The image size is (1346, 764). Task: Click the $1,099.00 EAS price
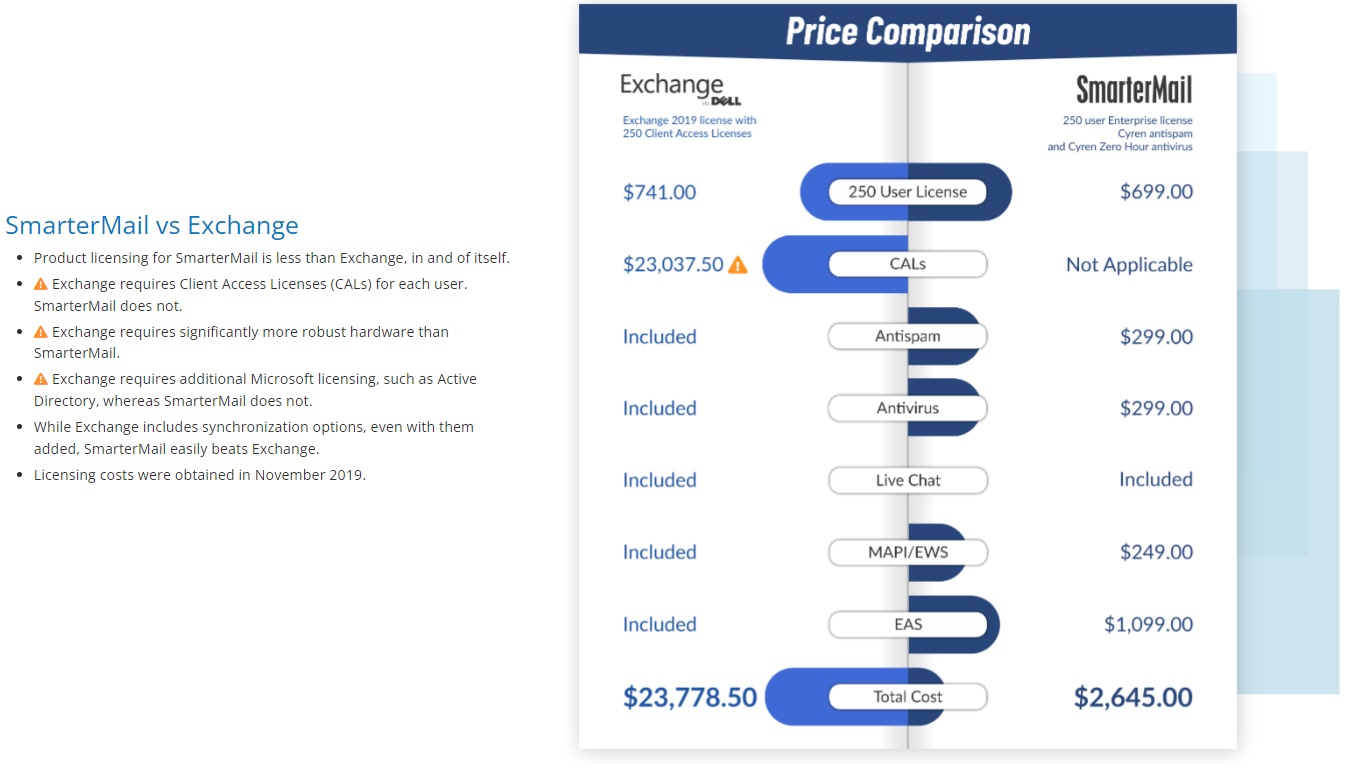(1148, 624)
